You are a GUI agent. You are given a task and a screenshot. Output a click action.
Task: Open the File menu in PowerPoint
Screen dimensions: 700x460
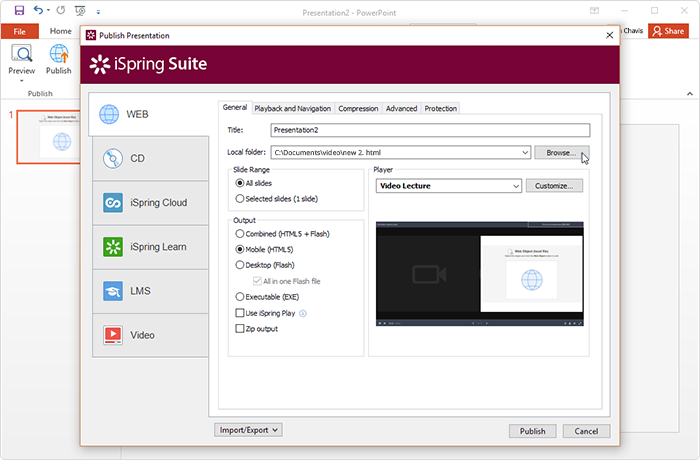pos(20,31)
